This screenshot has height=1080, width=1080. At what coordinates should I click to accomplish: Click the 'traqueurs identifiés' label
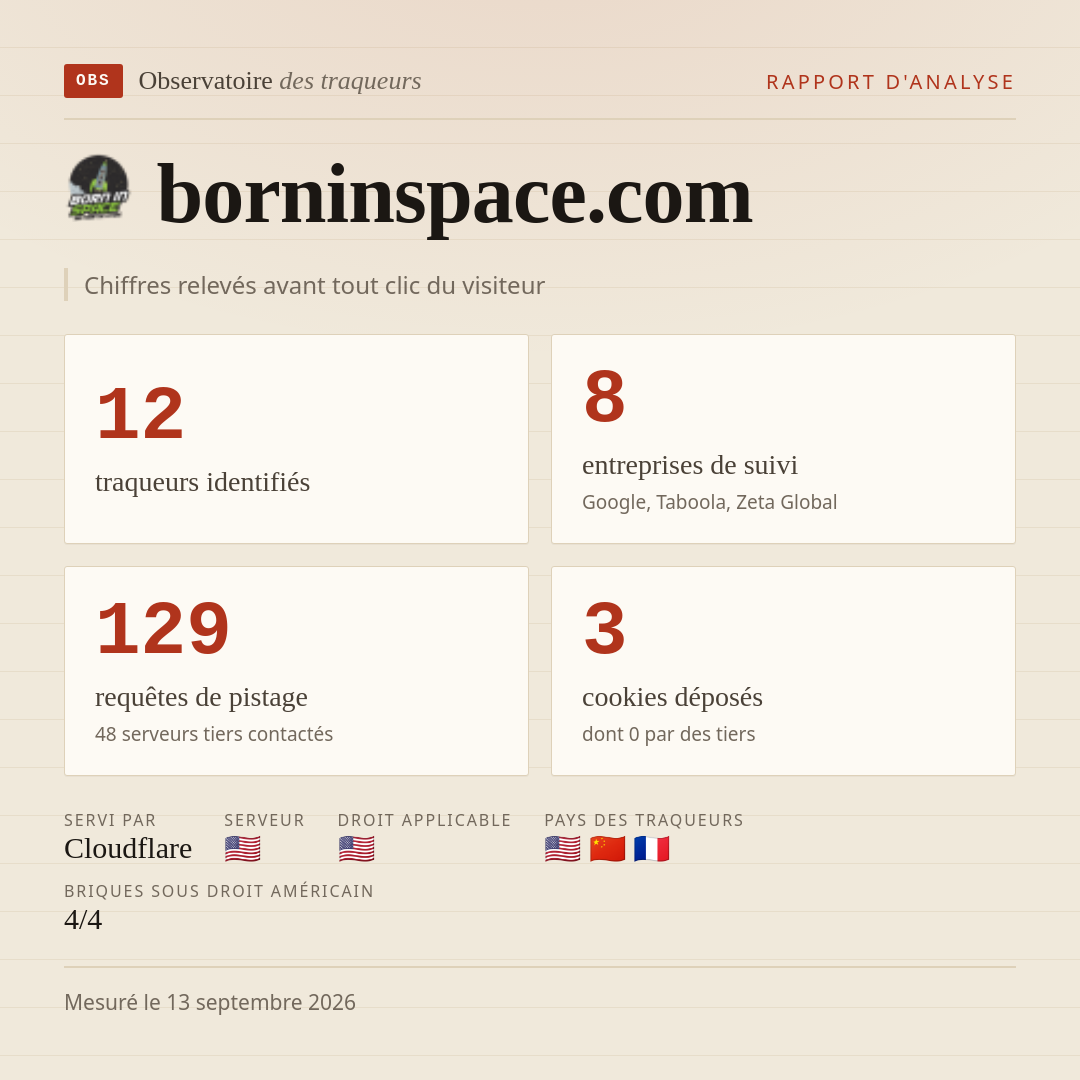tap(202, 482)
